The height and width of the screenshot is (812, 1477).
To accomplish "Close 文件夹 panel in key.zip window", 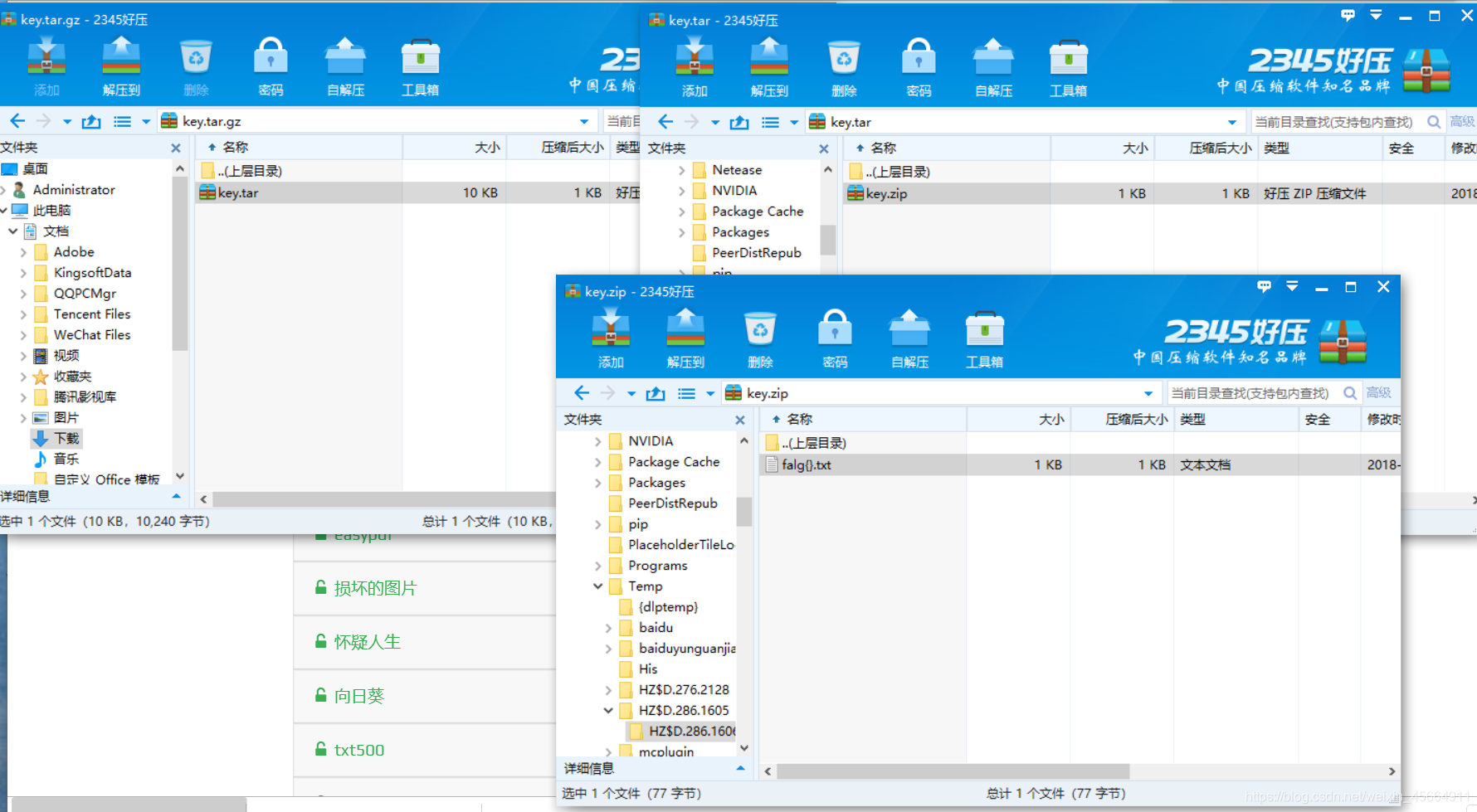I will click(x=740, y=420).
